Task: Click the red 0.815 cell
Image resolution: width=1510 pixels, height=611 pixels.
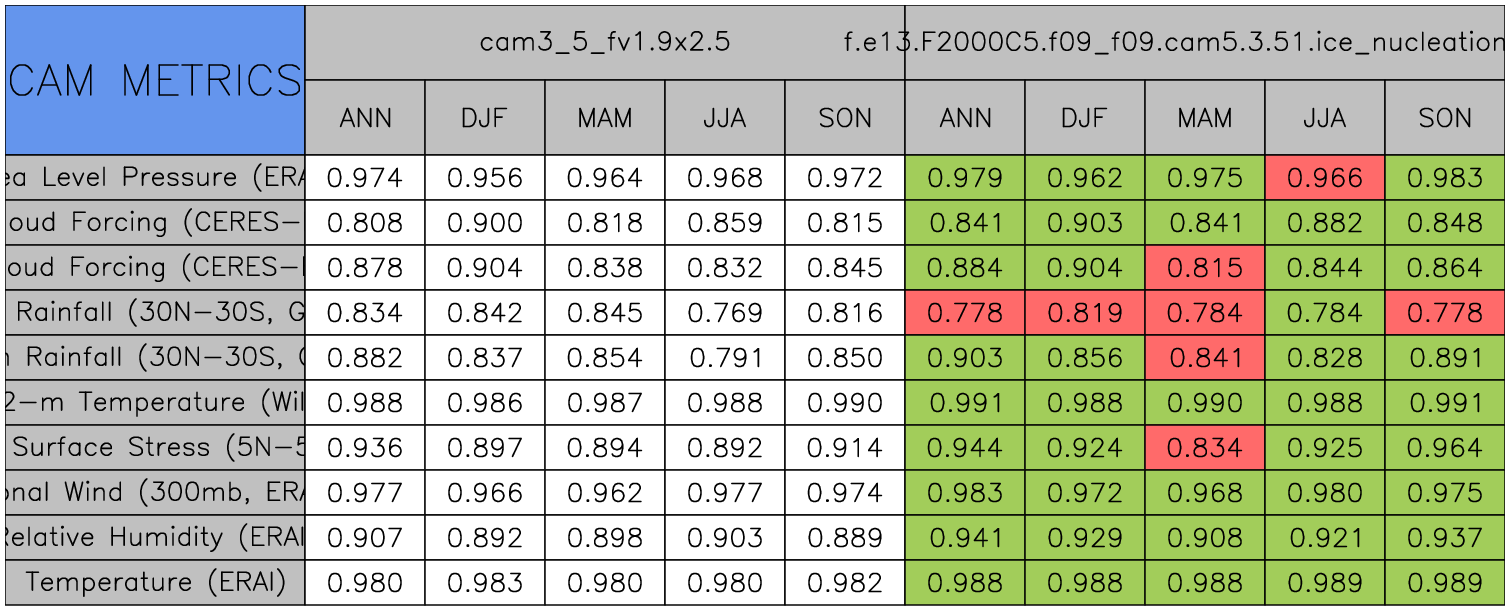Action: pos(1204,268)
